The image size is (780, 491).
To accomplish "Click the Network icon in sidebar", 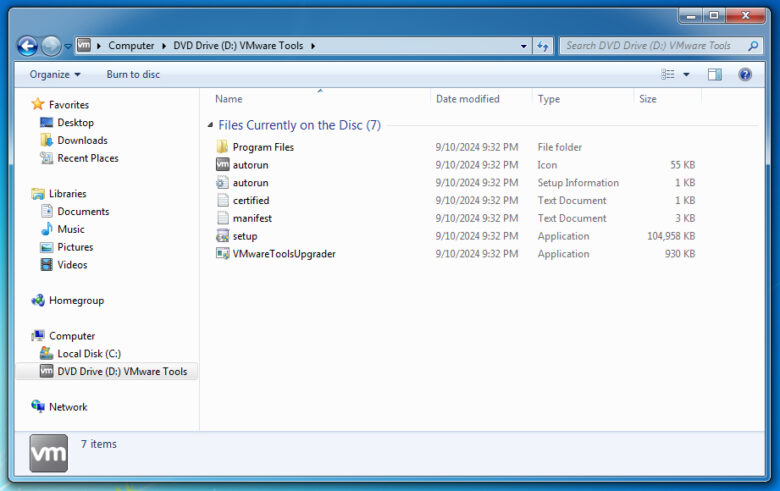I will coord(38,406).
